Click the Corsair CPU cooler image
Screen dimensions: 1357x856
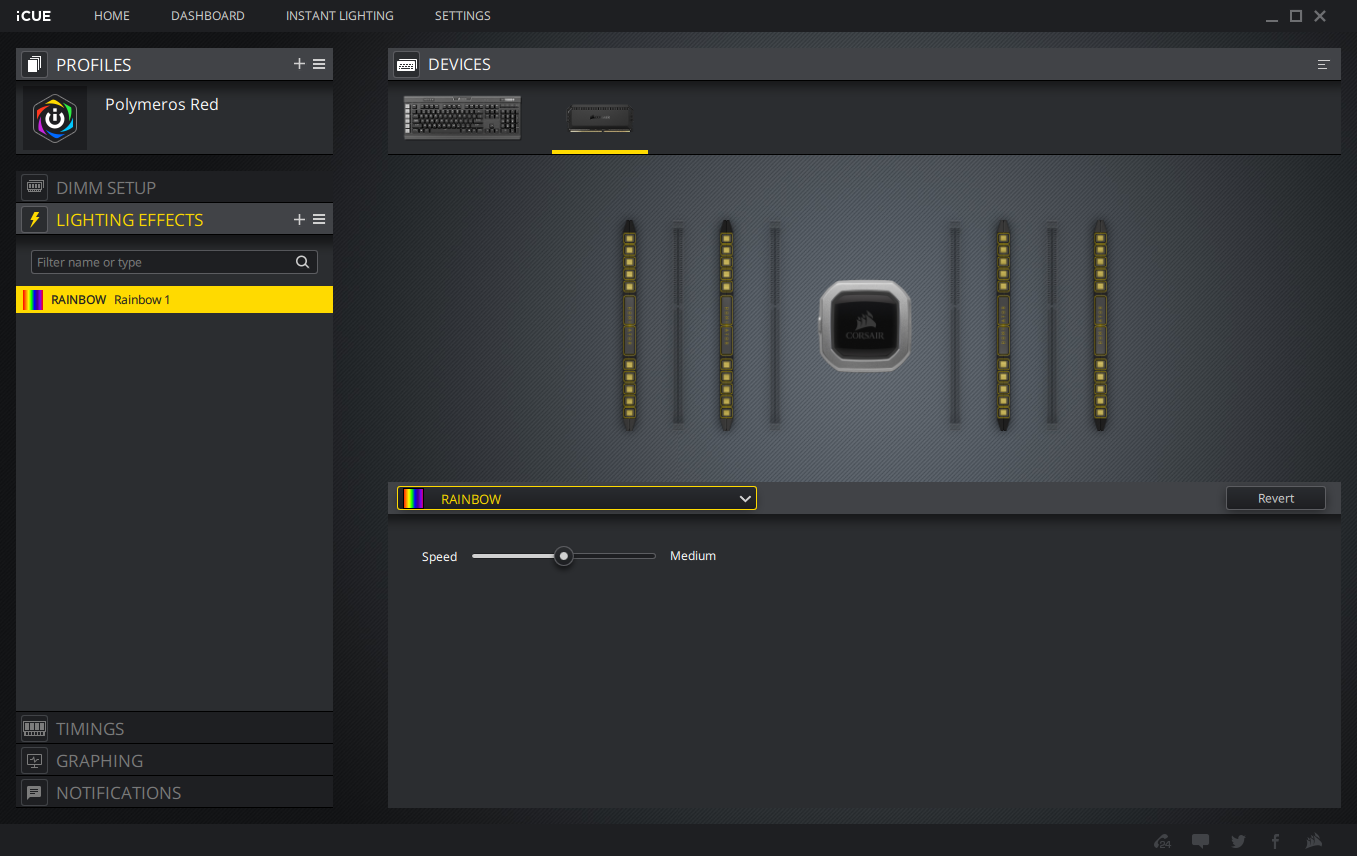coord(865,326)
